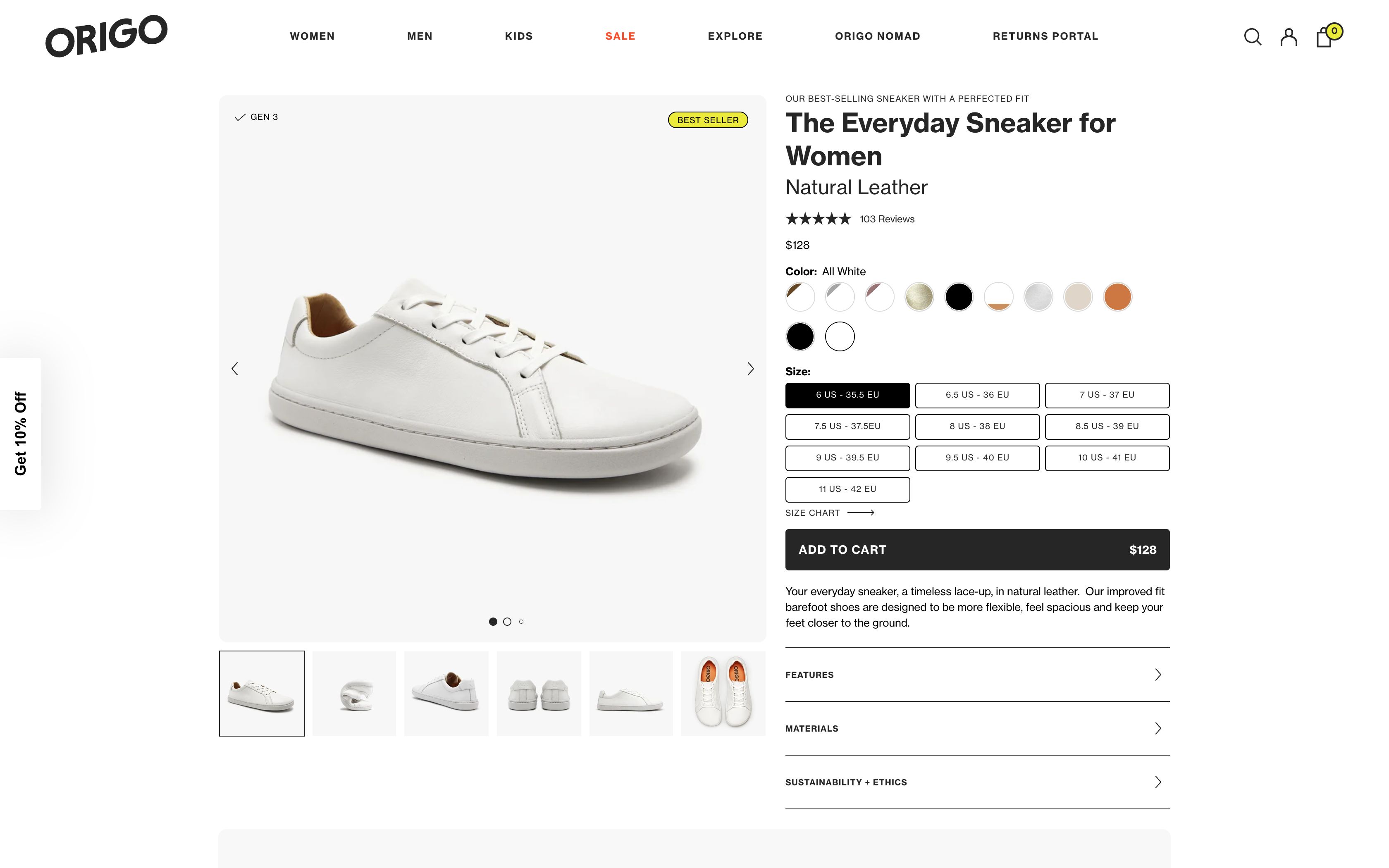Click the left carousel arrow

click(235, 368)
